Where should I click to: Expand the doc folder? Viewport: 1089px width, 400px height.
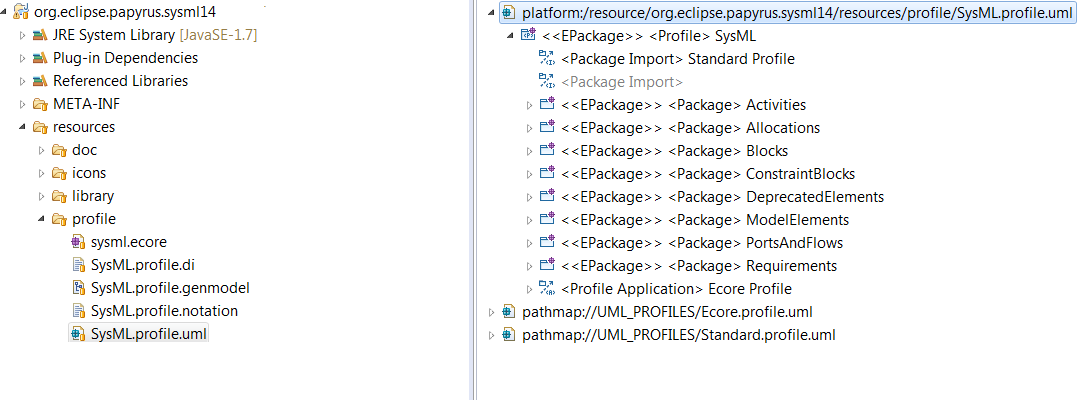click(41, 151)
